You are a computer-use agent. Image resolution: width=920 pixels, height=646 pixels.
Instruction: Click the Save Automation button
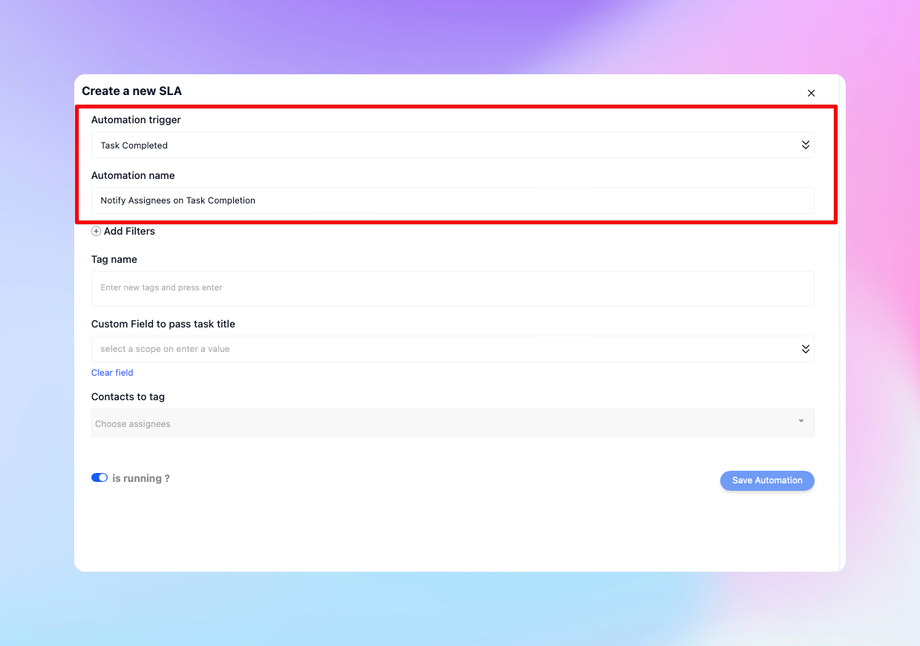pyautogui.click(x=767, y=480)
